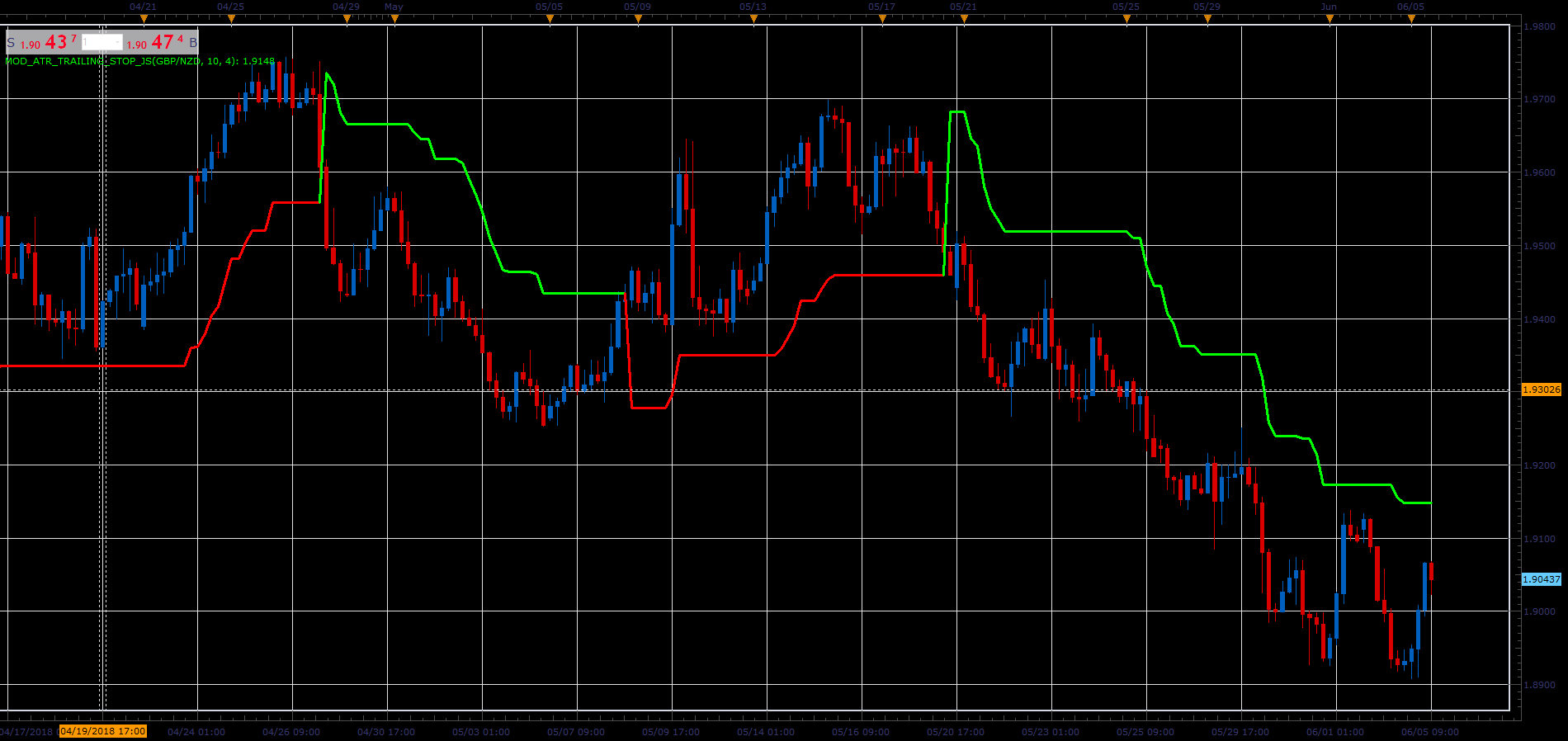Click the 1.9600 price axis label
Image resolution: width=1568 pixels, height=741 pixels.
(1539, 172)
